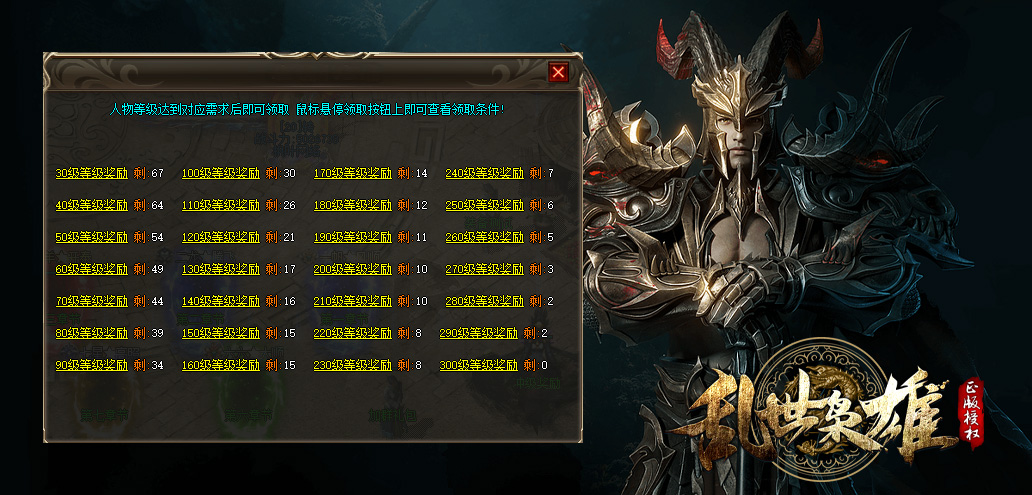Select the 120级等级奖励 reward
Viewport: 1032px width, 495px height.
[221, 237]
